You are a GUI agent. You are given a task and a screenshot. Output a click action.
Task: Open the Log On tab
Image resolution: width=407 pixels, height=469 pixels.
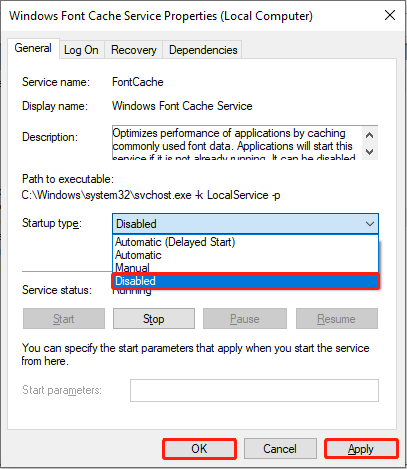tap(81, 50)
